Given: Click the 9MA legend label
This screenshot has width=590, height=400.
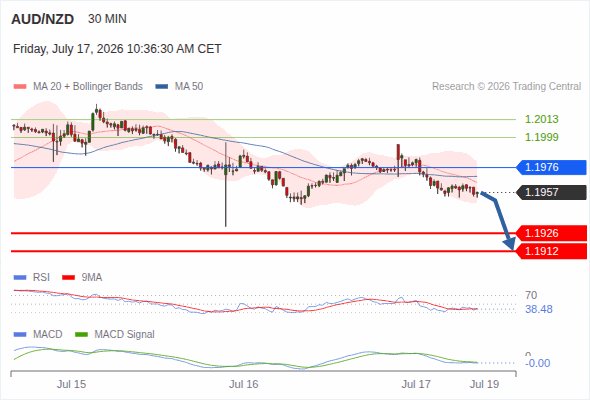Looking at the screenshot, I should click(x=92, y=278).
